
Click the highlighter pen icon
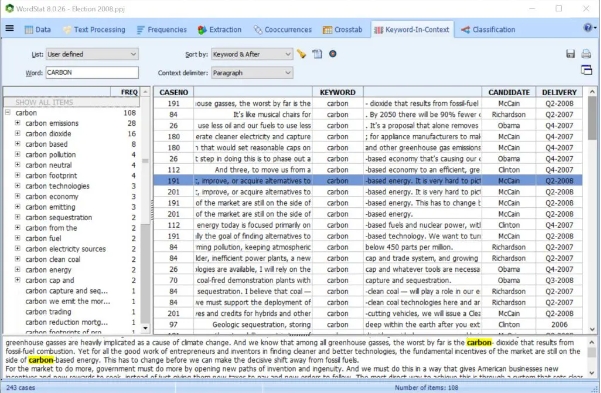301,54
